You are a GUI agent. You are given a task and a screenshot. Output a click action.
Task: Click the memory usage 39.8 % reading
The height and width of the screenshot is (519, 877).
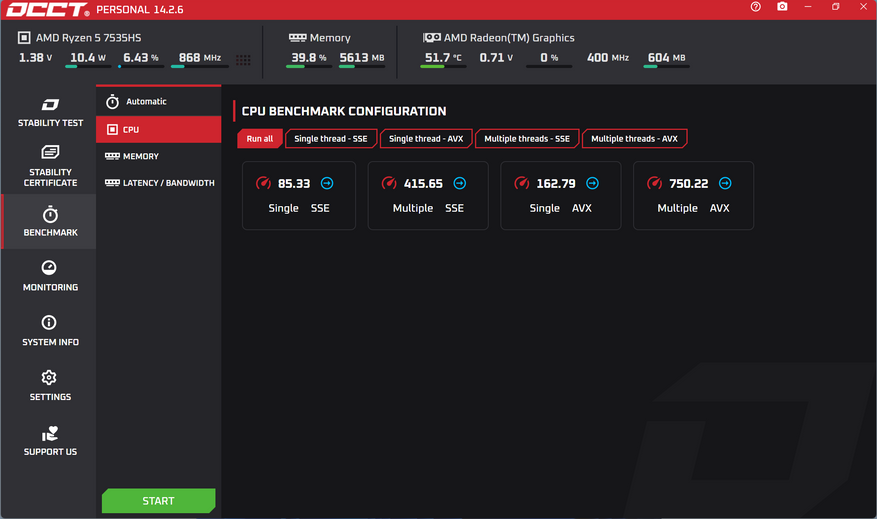click(x=309, y=58)
